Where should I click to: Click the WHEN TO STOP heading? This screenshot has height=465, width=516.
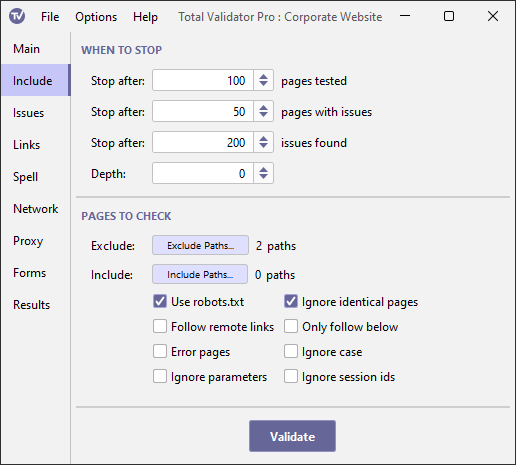[x=122, y=50]
